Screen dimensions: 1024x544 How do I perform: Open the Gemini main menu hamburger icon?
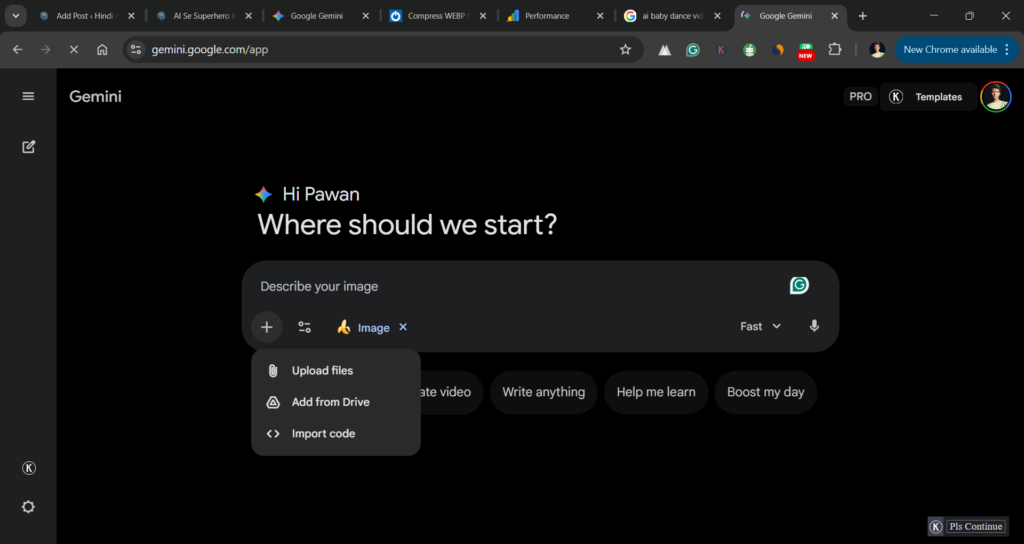click(x=28, y=96)
